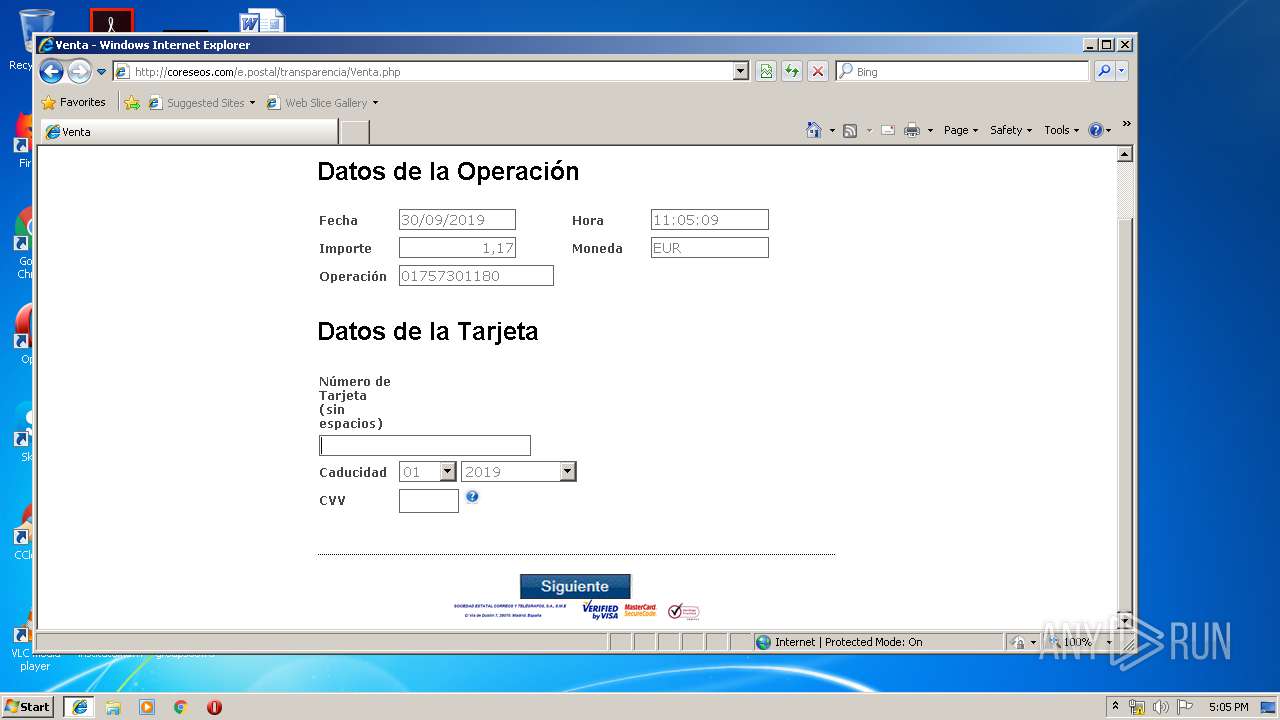The width and height of the screenshot is (1280, 720).
Task: Click the Action Center flag icon
Action: tap(1185, 707)
